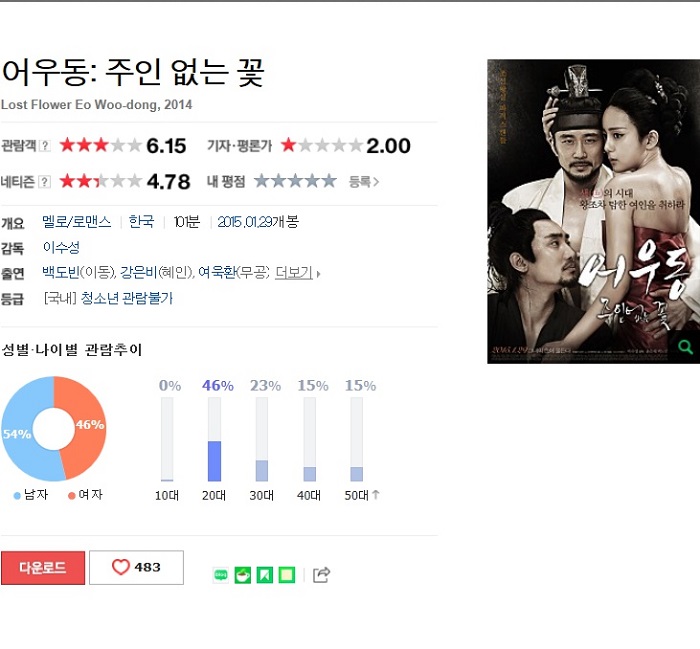Open the 멜로/로맨스 genre link
This screenshot has height=649, width=700.
[76, 221]
